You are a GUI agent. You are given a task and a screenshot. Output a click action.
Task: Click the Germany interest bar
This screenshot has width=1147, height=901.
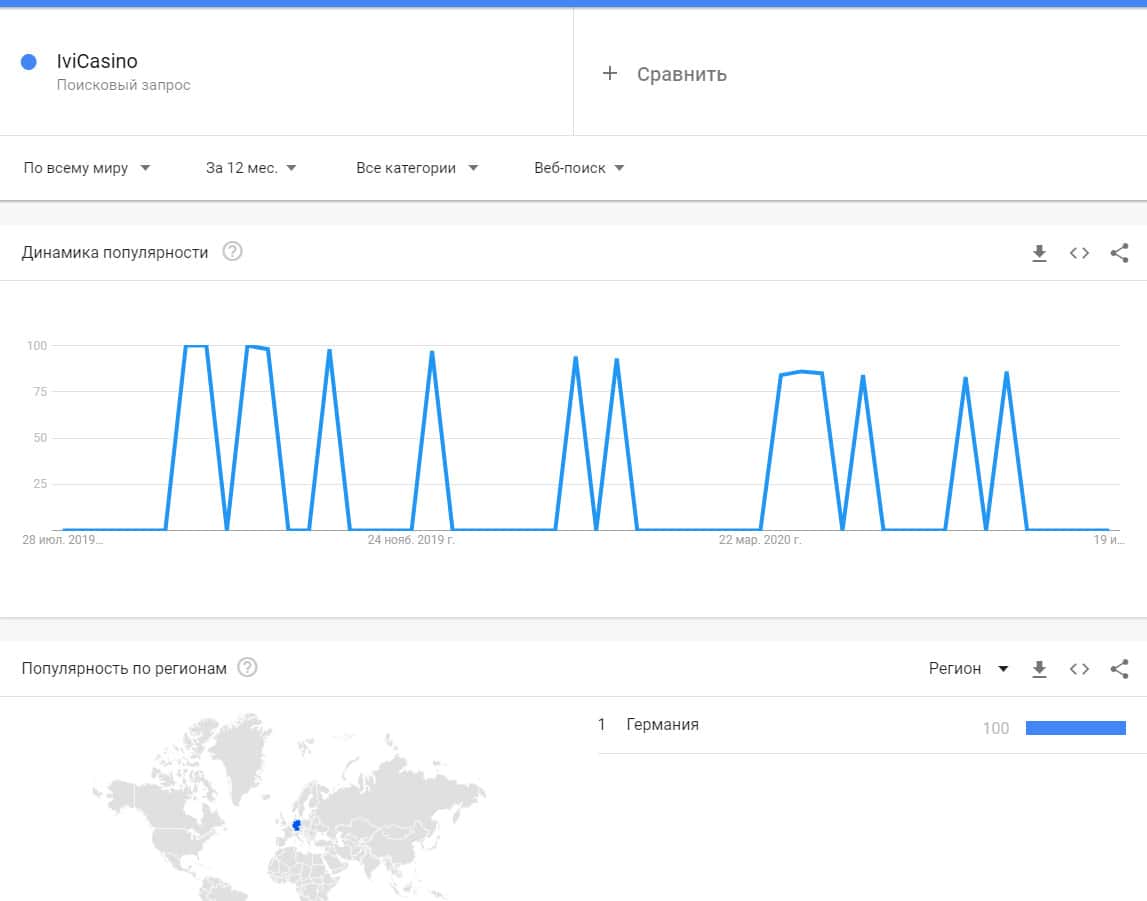1075,728
